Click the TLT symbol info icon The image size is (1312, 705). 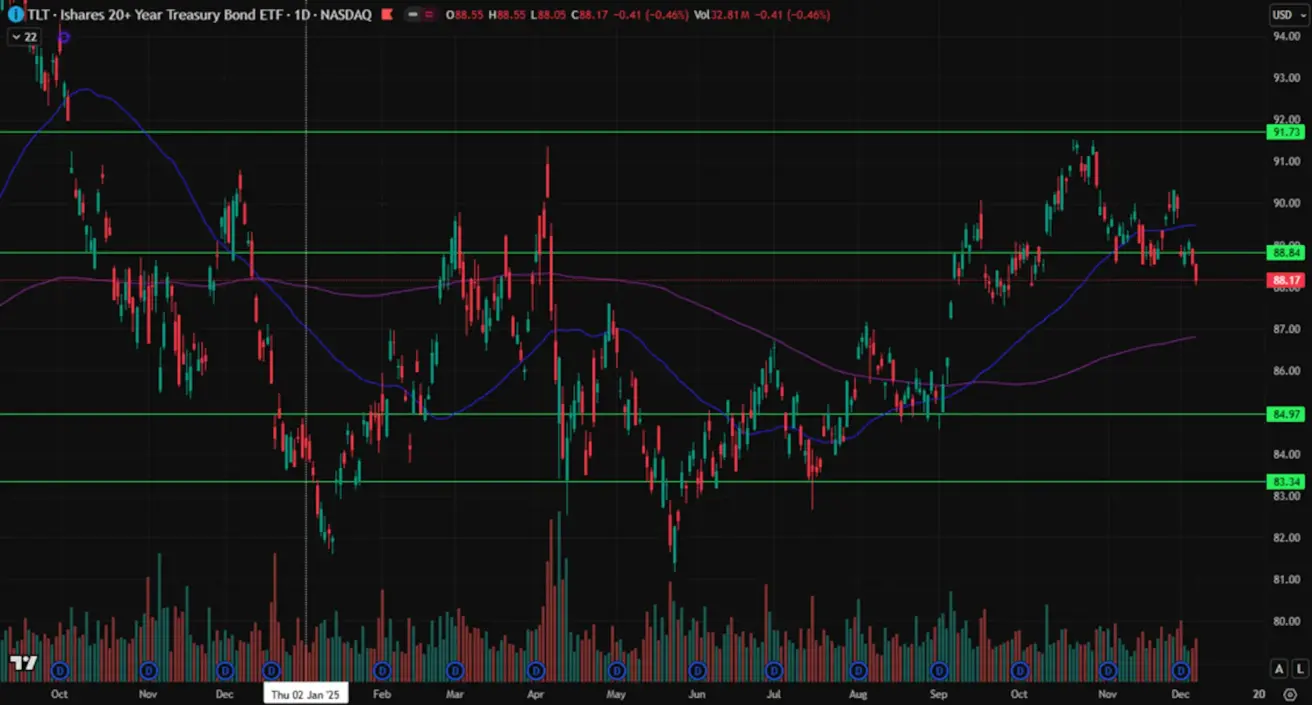pos(15,16)
